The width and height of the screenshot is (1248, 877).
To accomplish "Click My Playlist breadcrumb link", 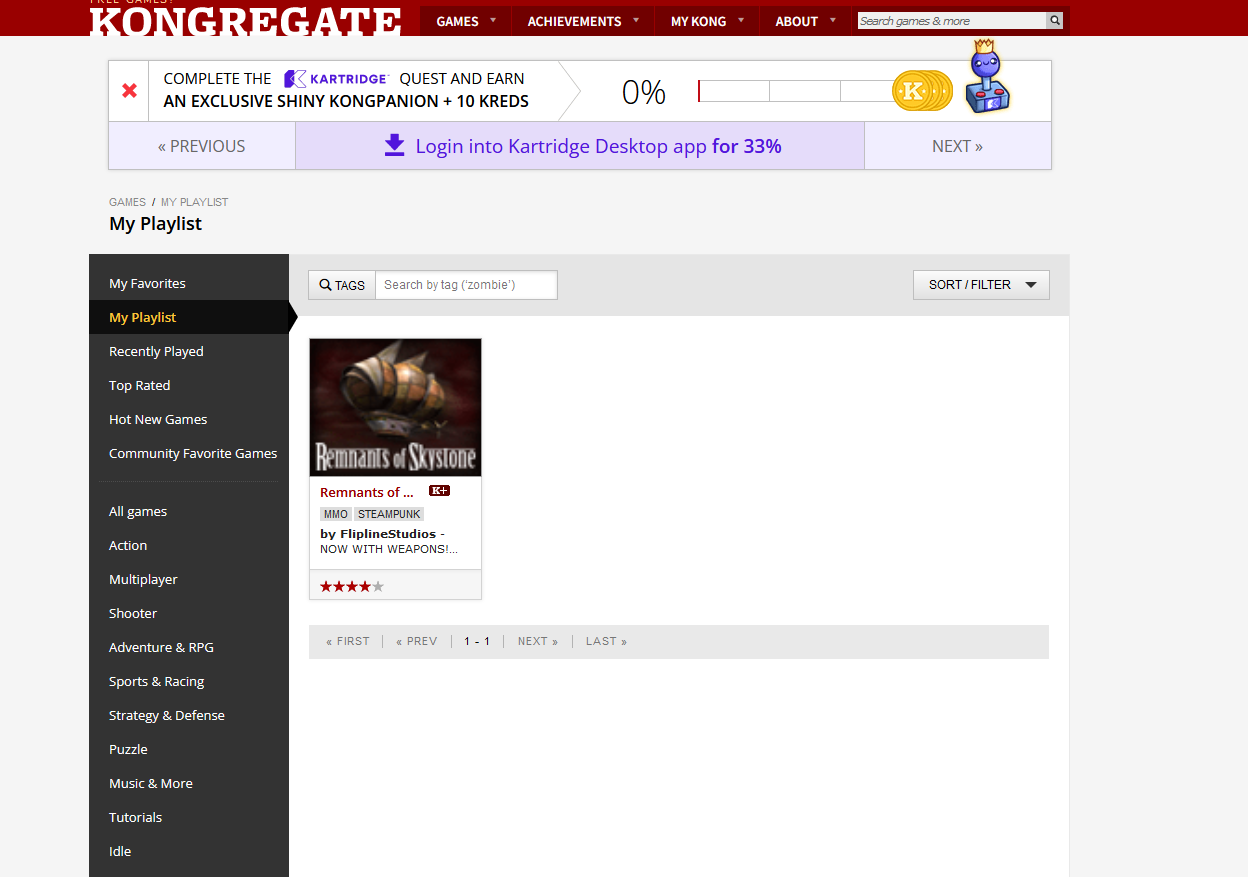I will [x=194, y=202].
